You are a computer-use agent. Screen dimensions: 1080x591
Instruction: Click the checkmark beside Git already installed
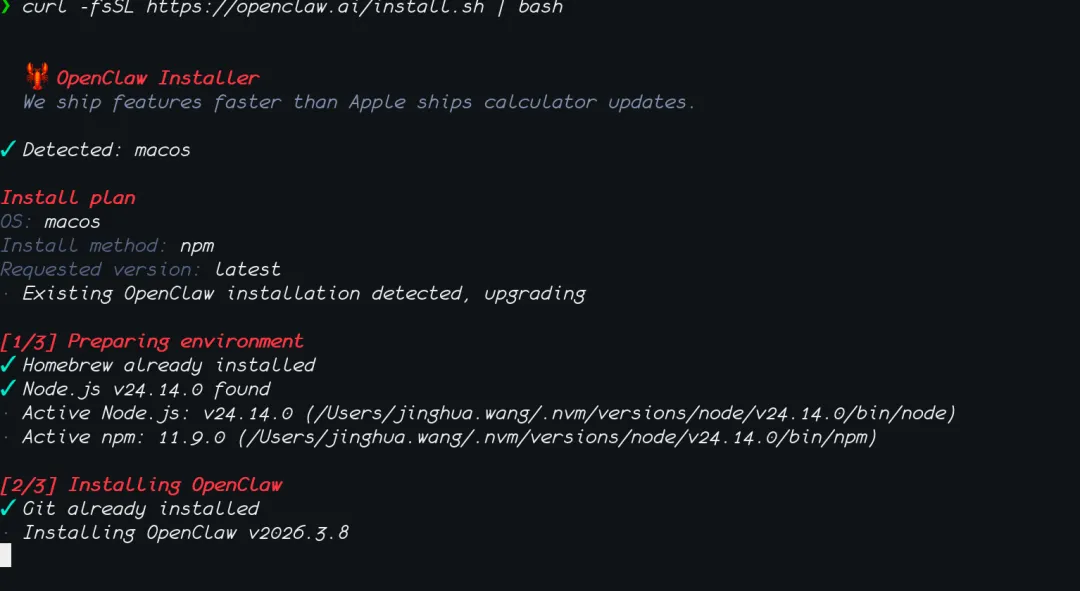tap(8, 508)
